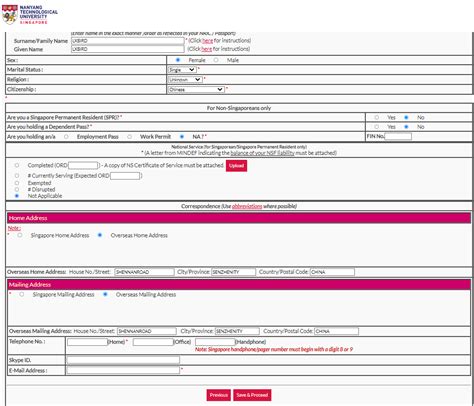This screenshot has width=474, height=406.
Task: Select the Exempted National Service option
Action: coord(17,183)
